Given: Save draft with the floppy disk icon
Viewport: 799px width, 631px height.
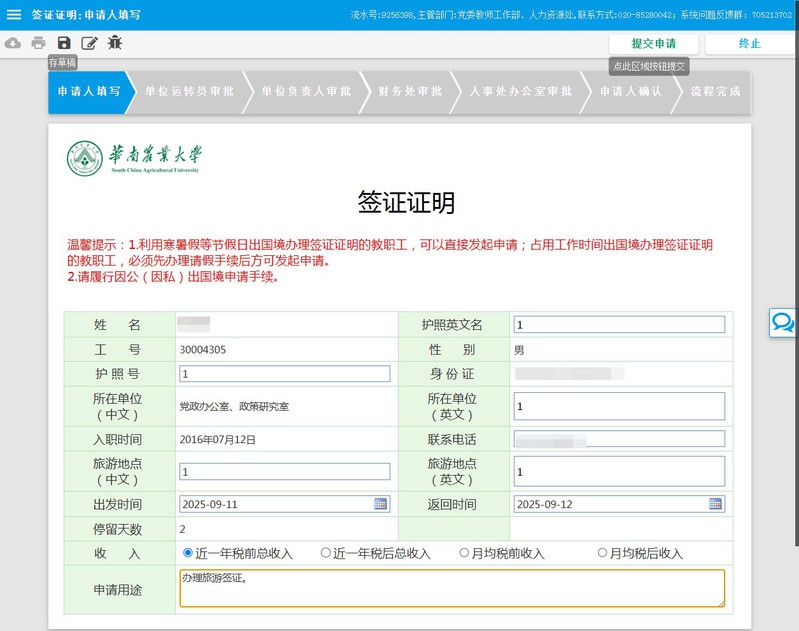Looking at the screenshot, I should [64, 43].
